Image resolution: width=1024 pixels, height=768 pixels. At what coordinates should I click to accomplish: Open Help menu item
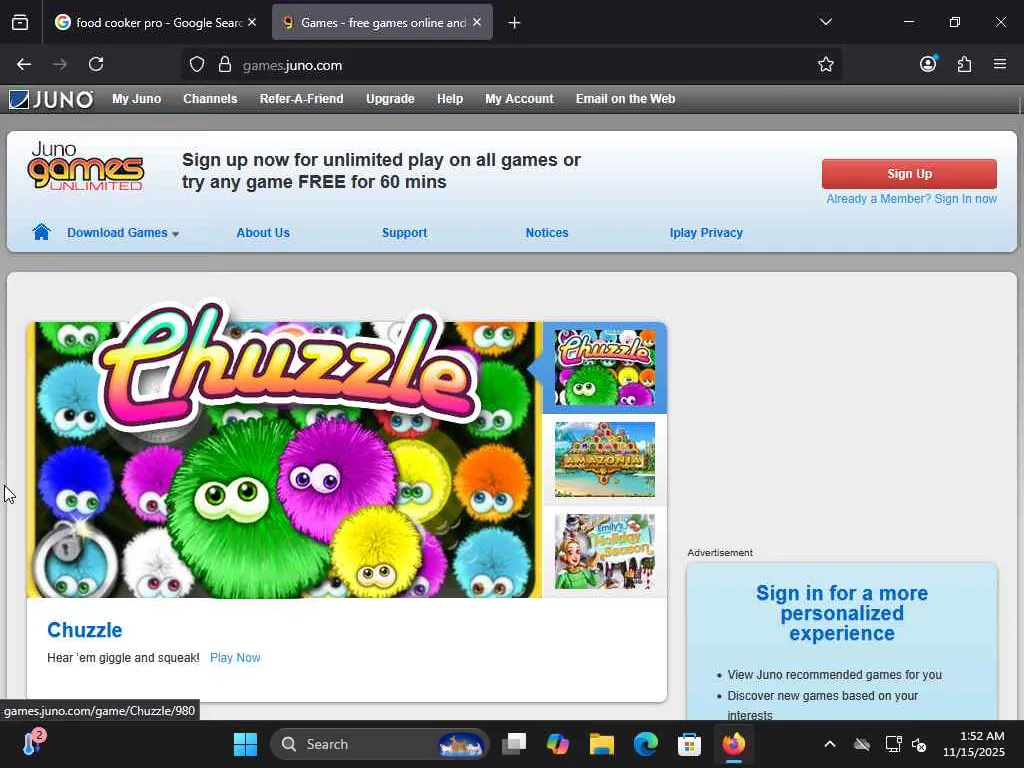click(x=450, y=99)
